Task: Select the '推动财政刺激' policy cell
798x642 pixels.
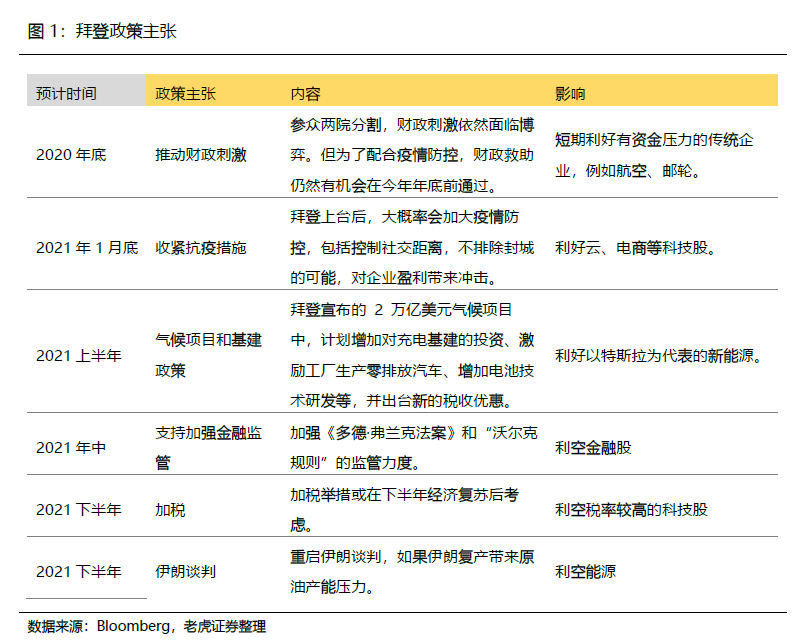Action: pos(201,155)
